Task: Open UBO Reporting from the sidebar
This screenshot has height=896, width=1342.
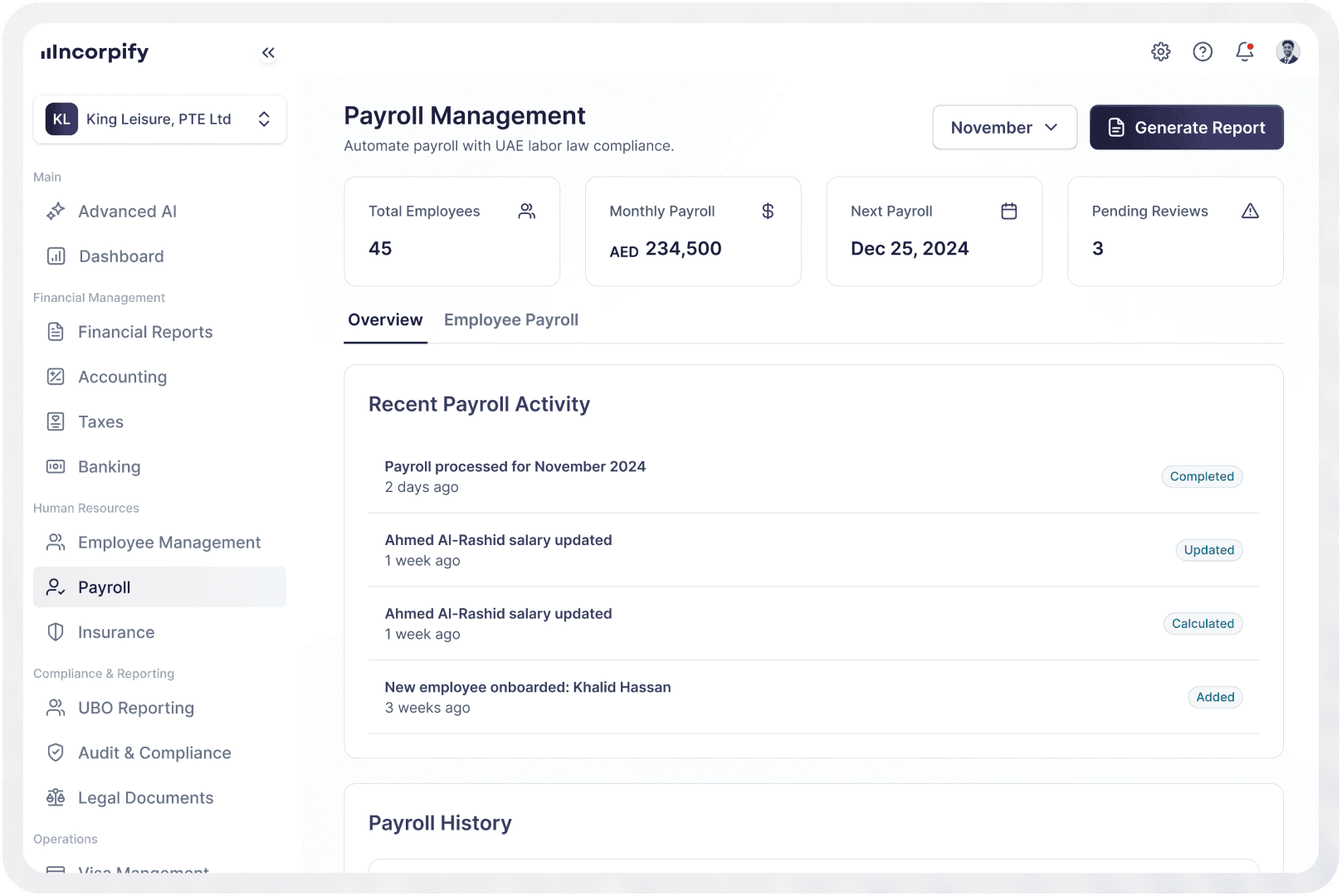Action: (55, 708)
